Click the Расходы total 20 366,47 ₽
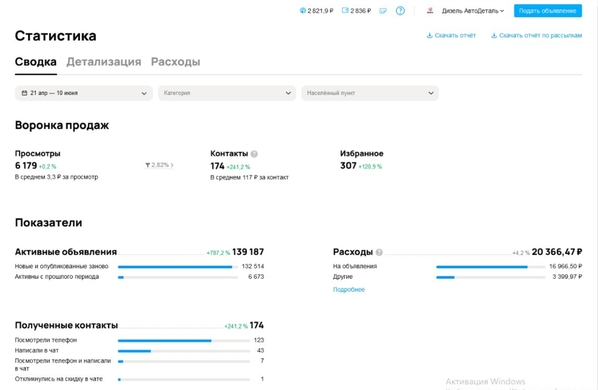The width and height of the screenshot is (598, 390). coord(557,252)
